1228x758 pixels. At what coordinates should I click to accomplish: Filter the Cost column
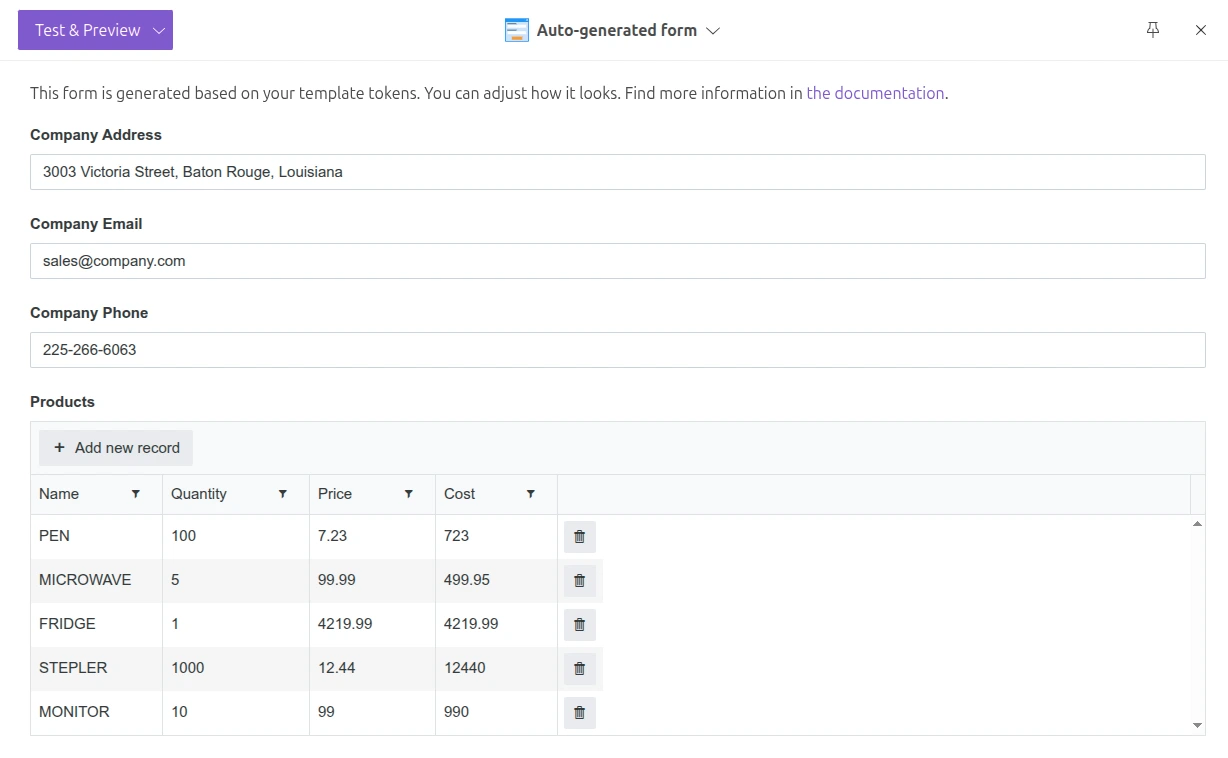531,494
